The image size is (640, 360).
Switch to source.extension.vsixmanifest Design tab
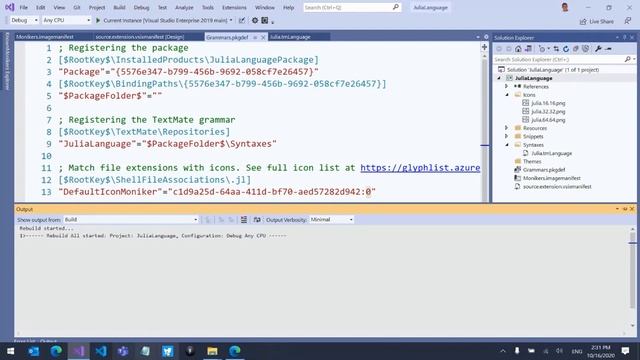point(140,37)
